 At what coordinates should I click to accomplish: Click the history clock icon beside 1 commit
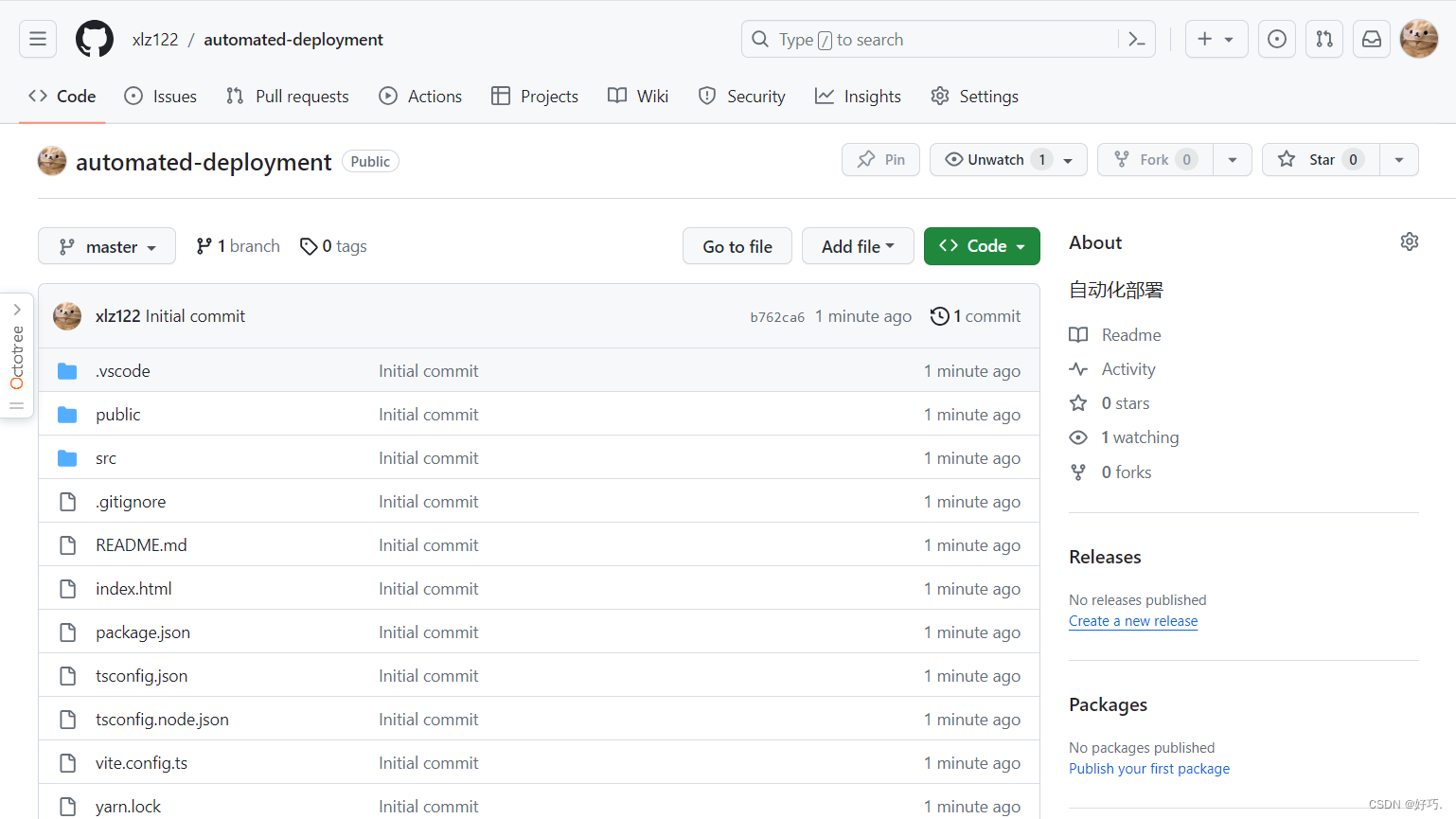[x=939, y=316]
